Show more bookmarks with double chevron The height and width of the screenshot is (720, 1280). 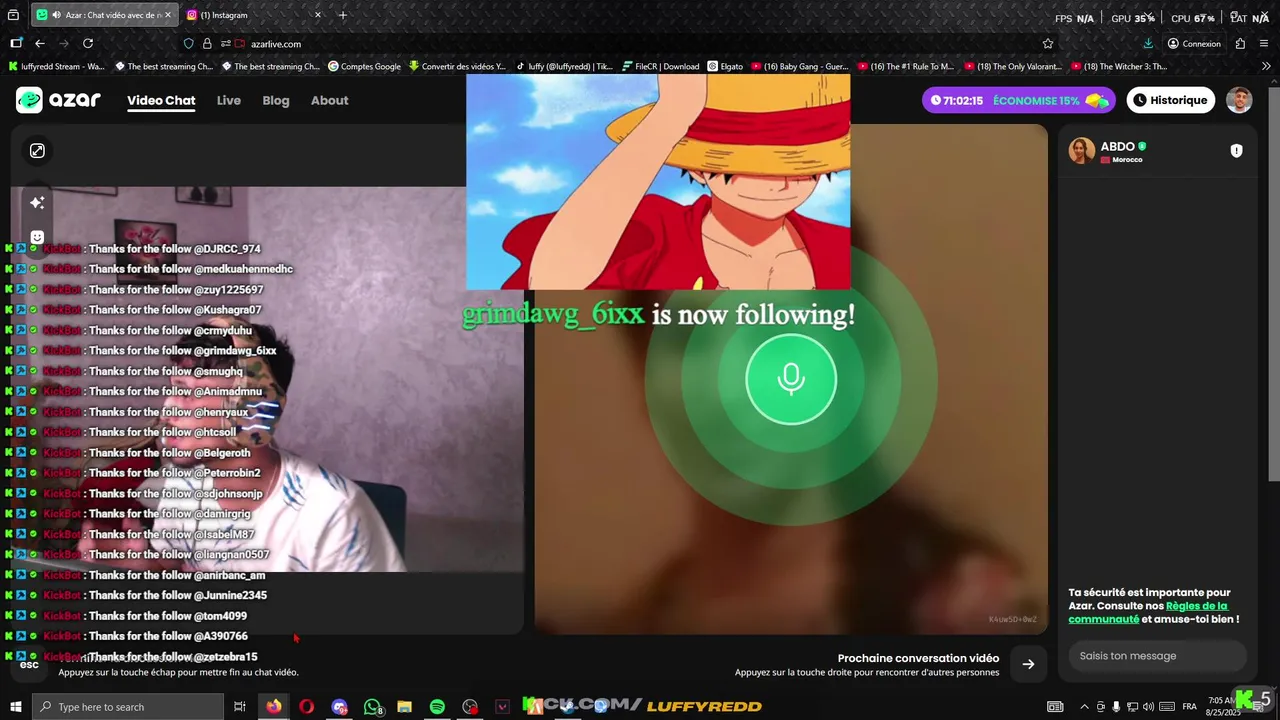[x=1266, y=66]
